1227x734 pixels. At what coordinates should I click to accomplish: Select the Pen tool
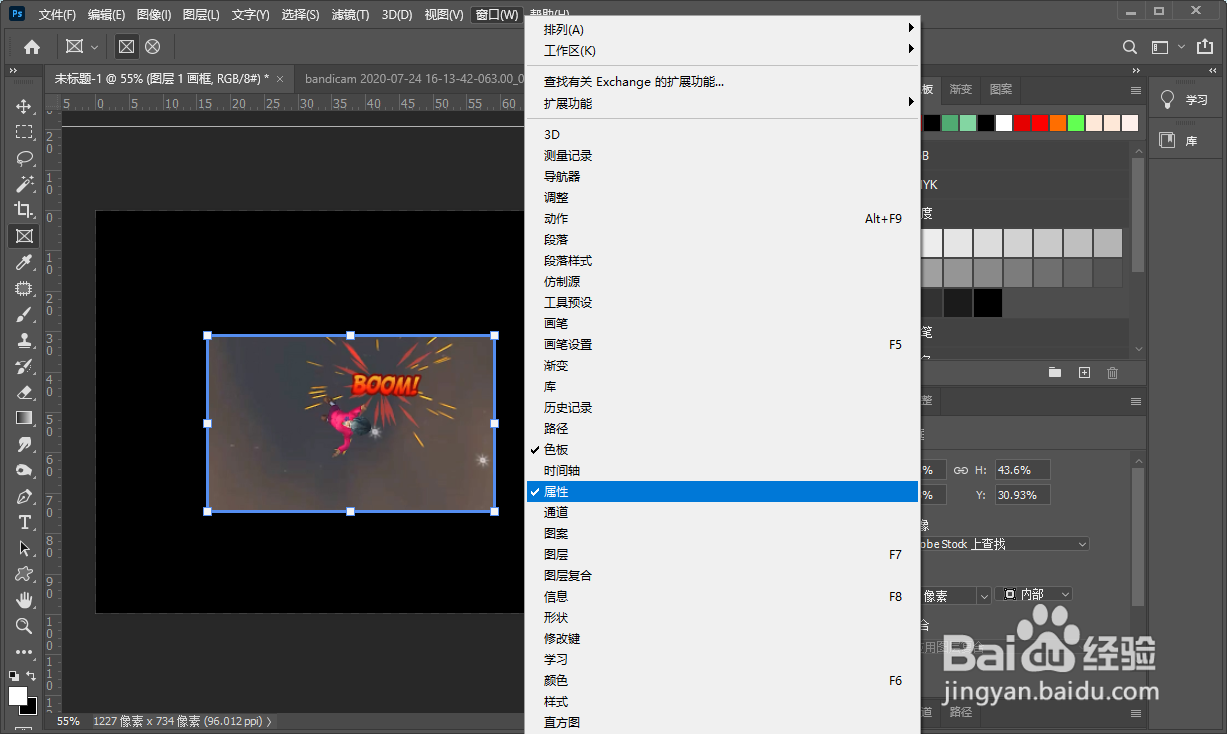(x=24, y=496)
